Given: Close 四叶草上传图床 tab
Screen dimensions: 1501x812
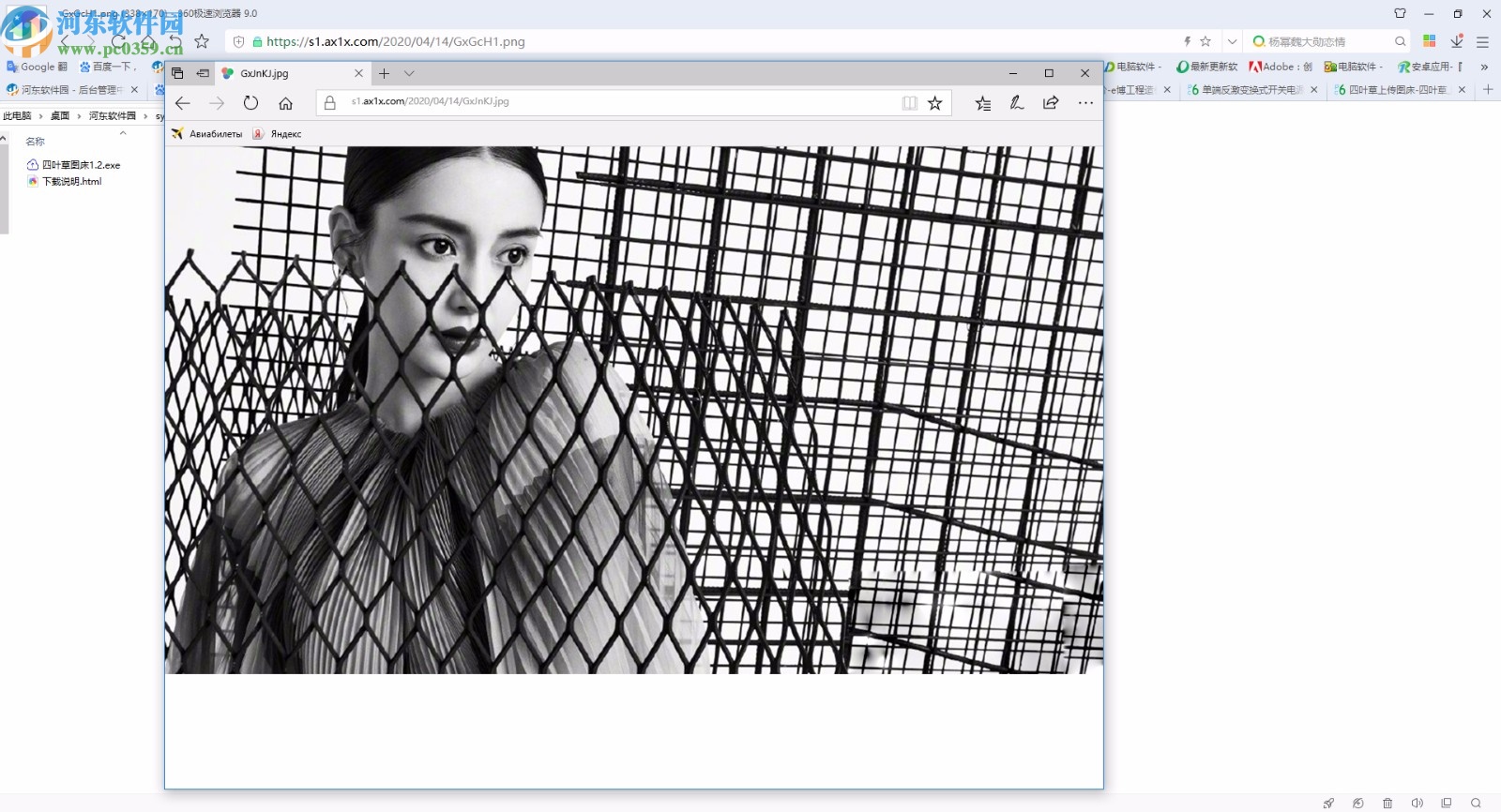Looking at the screenshot, I should pyautogui.click(x=1462, y=90).
